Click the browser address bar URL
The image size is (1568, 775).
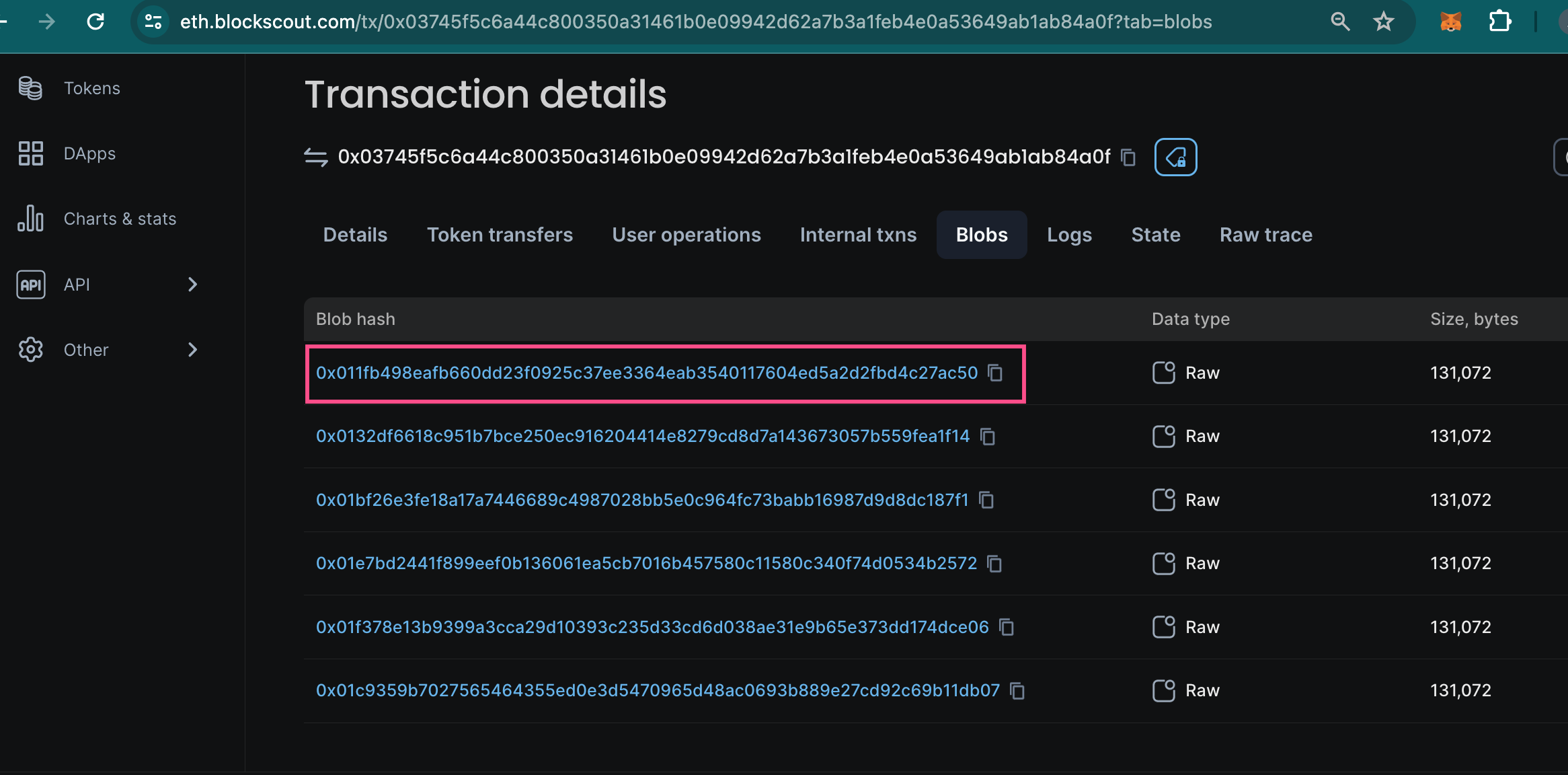pos(695,22)
